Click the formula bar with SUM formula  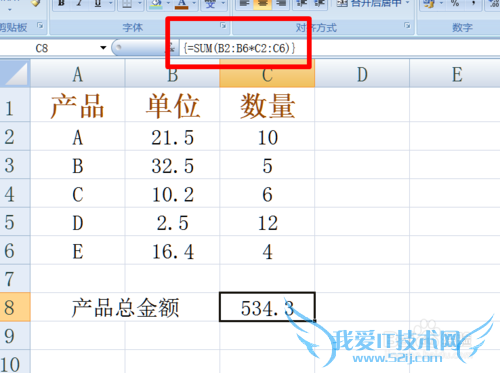point(340,48)
